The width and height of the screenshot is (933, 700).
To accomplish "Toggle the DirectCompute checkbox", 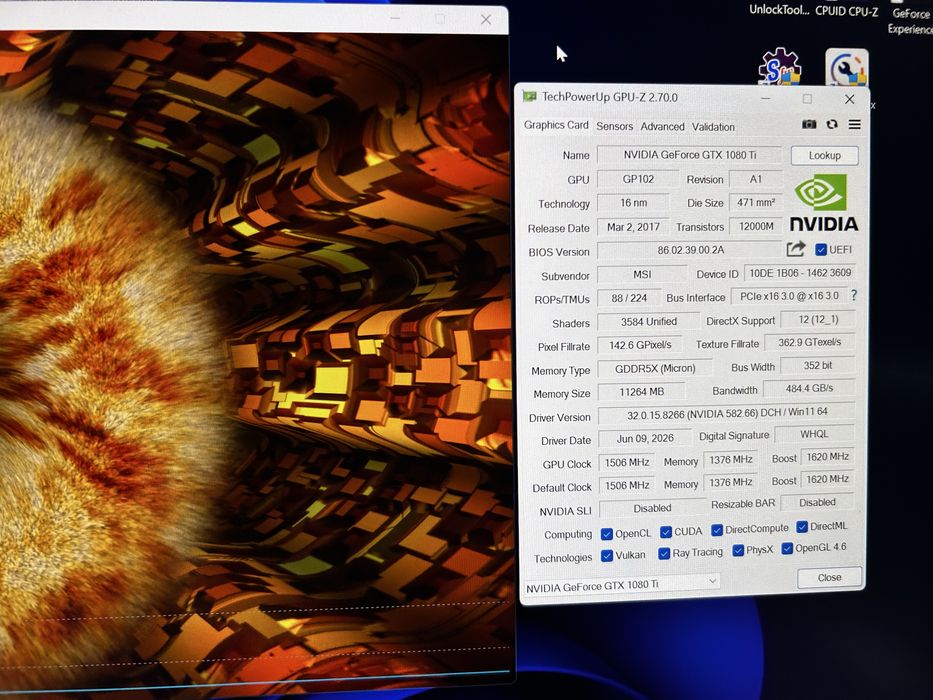I will point(717,530).
